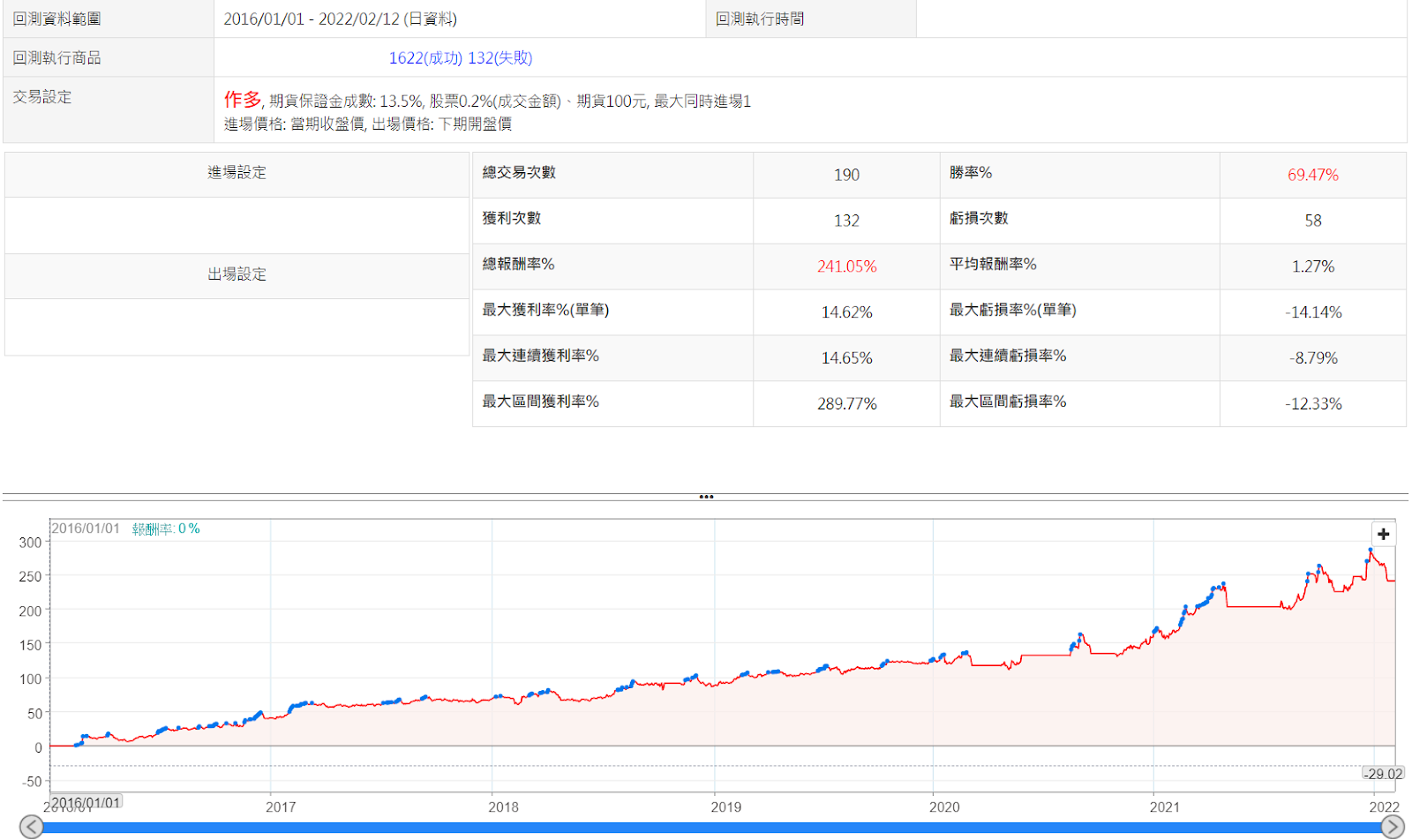Click the 2017 label on chart x-axis
The height and width of the screenshot is (840, 1412).
pos(281,806)
